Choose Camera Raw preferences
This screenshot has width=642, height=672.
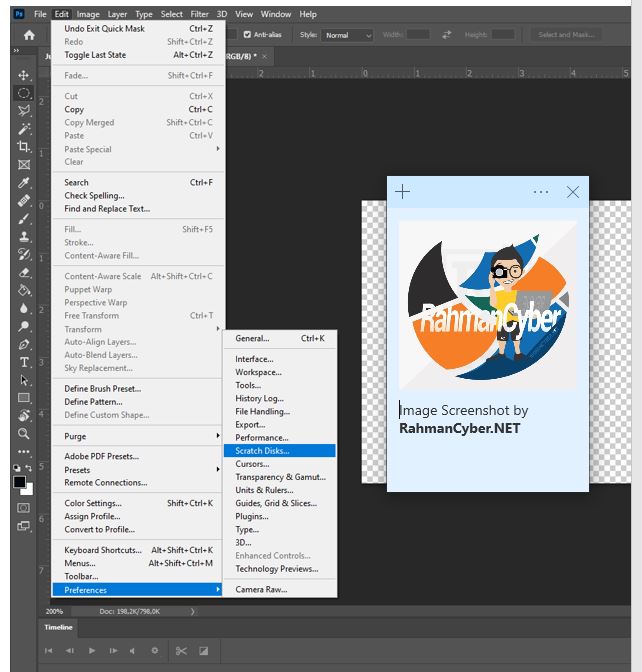(279, 590)
